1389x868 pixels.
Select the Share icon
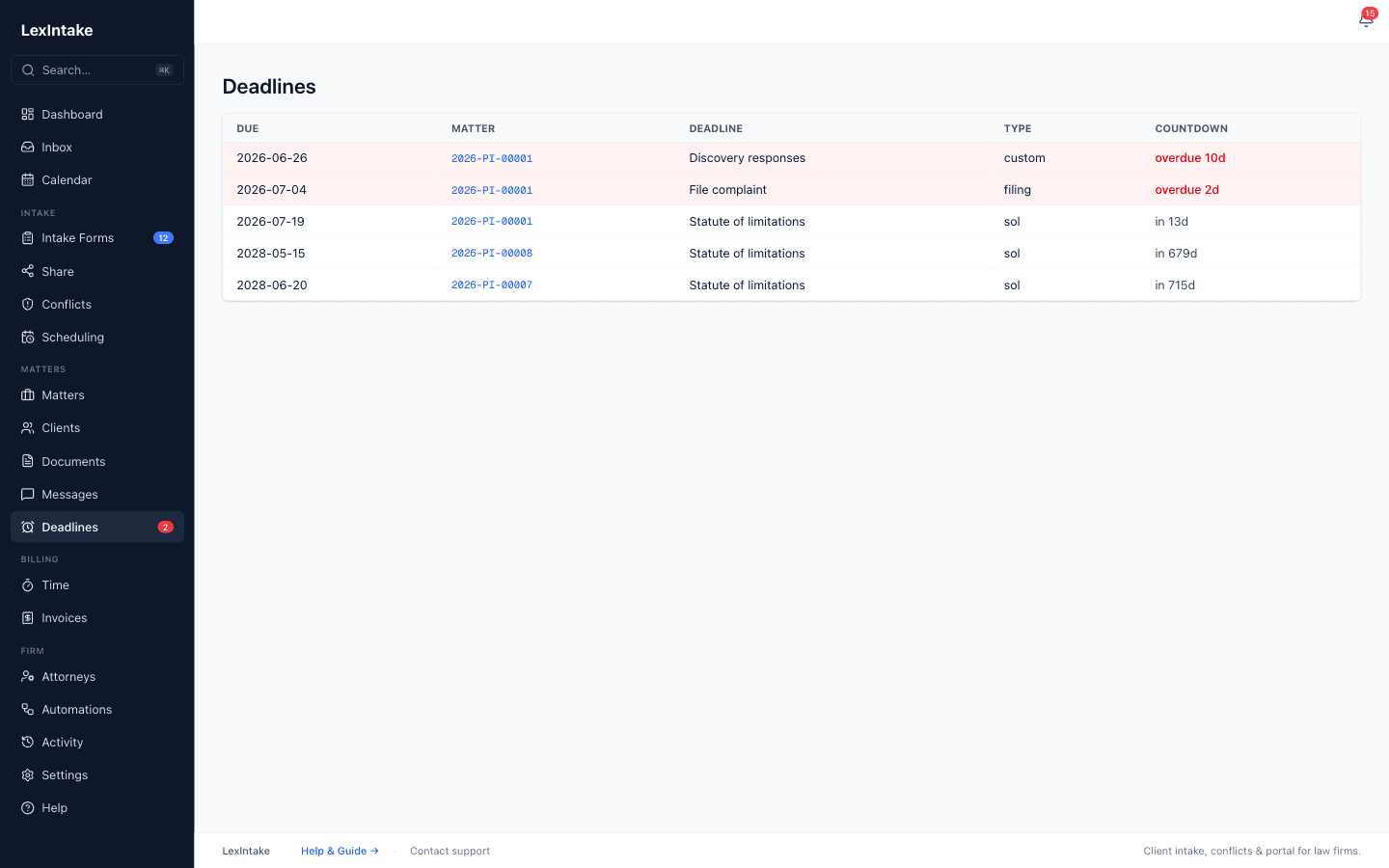[28, 271]
